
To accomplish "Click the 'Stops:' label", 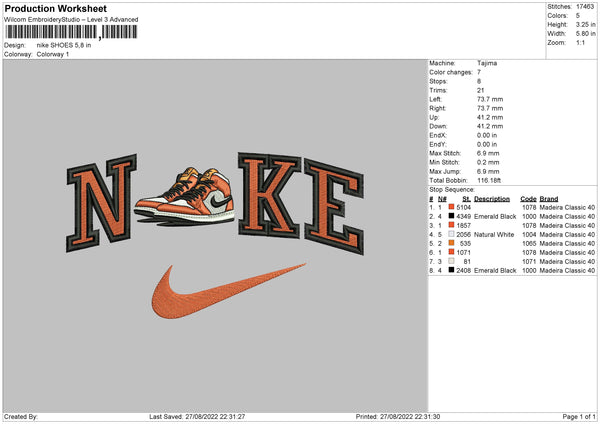I will (438, 81).
